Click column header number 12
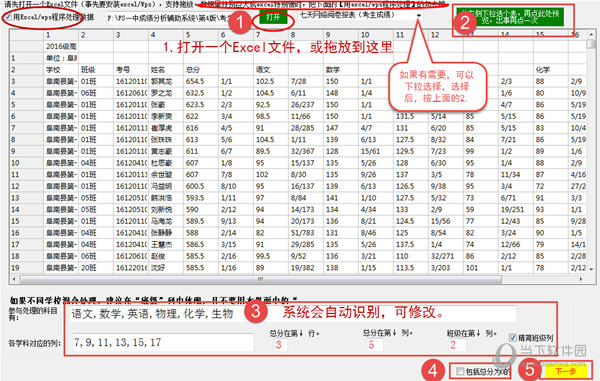The image size is (600, 381). coord(446,35)
